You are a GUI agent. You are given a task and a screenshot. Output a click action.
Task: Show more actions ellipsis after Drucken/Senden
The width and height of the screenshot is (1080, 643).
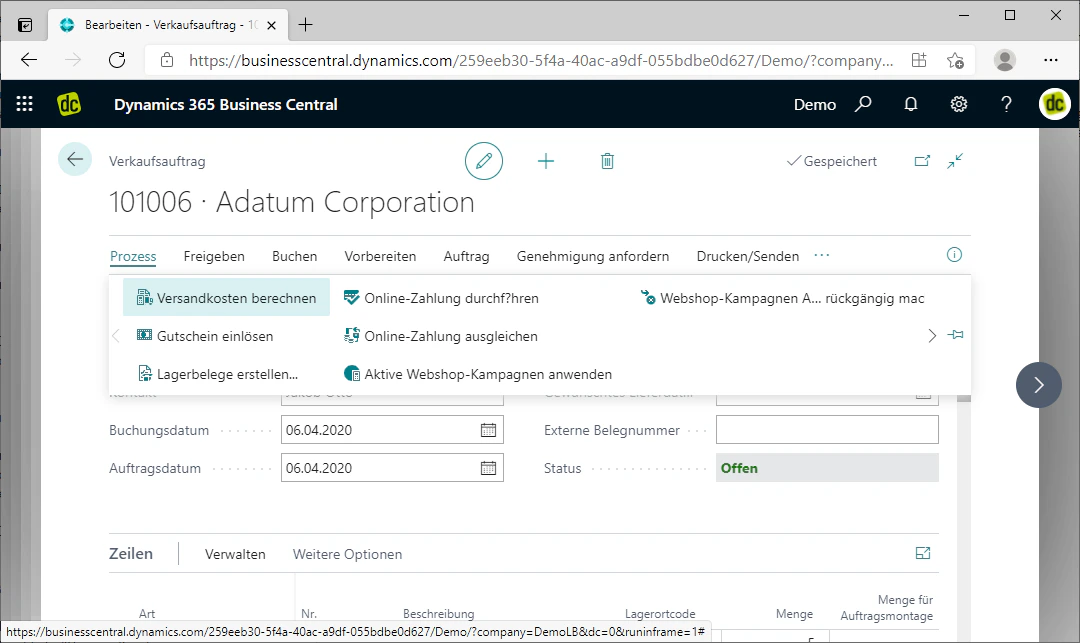point(822,255)
